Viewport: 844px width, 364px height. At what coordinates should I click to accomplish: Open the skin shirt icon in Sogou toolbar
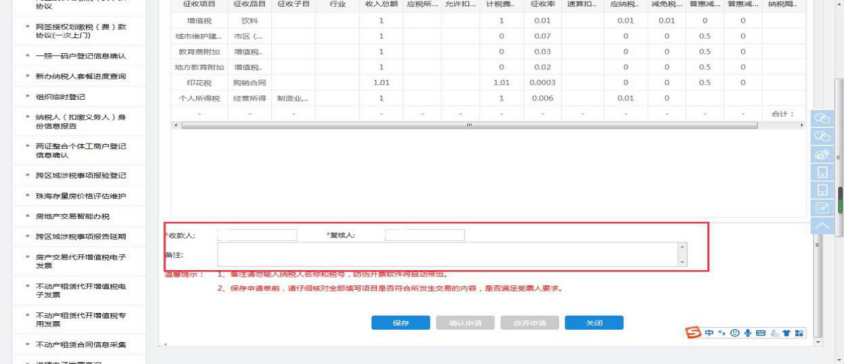tap(786, 333)
